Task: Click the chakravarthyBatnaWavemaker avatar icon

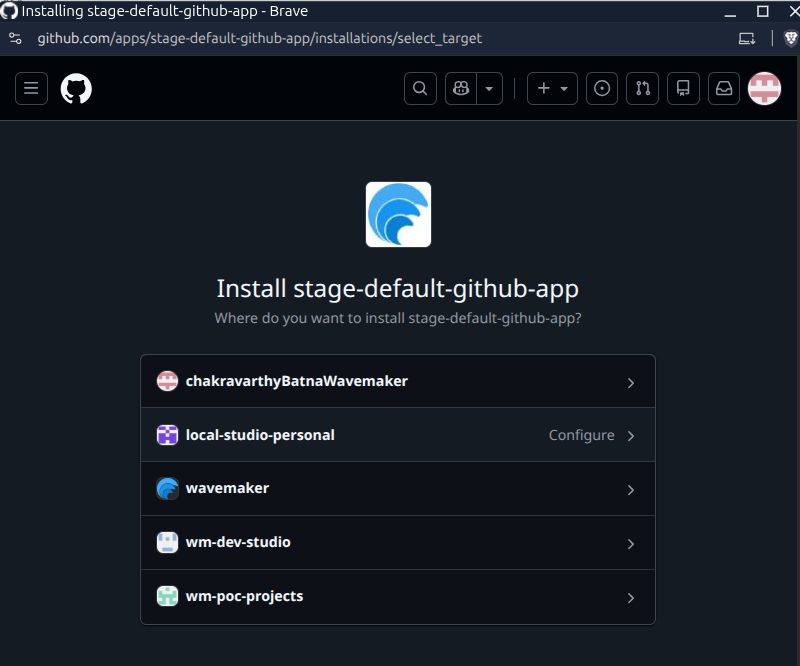Action: (167, 381)
